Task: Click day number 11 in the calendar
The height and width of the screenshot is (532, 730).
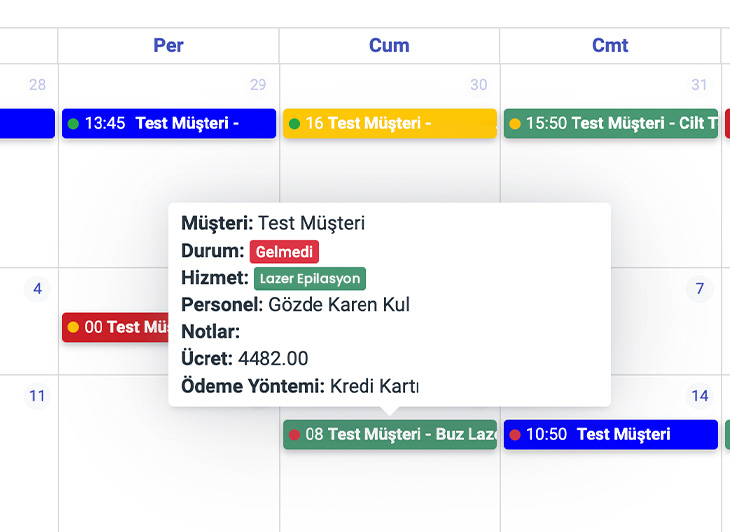Action: point(37,396)
